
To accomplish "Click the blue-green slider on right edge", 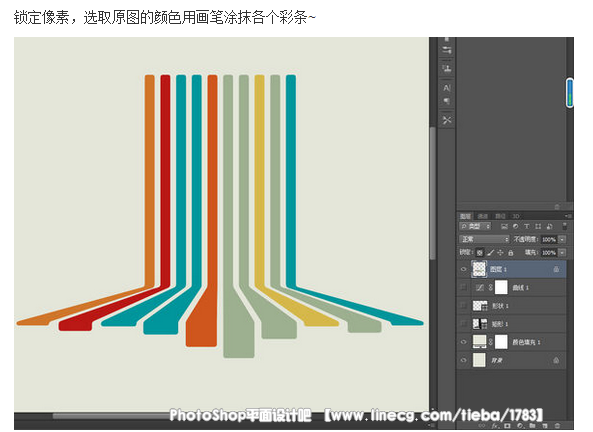I will tap(570, 92).
